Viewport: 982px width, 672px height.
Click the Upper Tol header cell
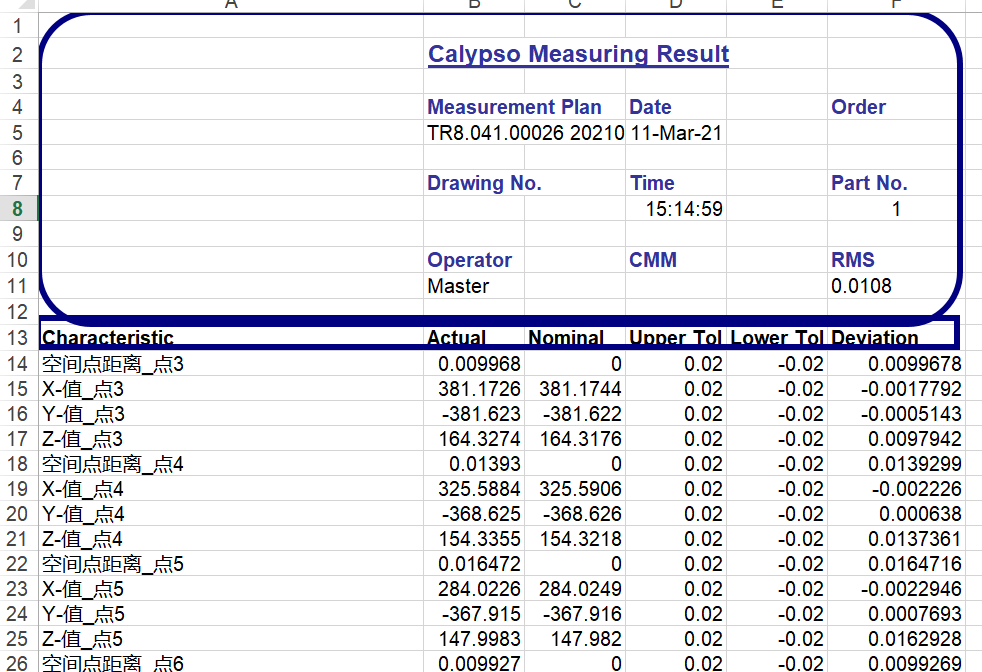(676, 338)
